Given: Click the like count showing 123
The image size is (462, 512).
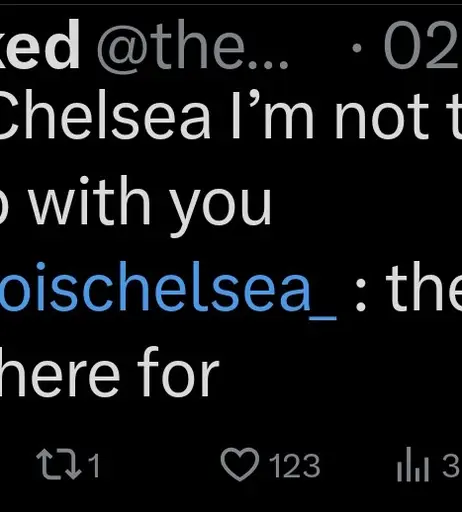Looking at the screenshot, I should click(x=295, y=466).
